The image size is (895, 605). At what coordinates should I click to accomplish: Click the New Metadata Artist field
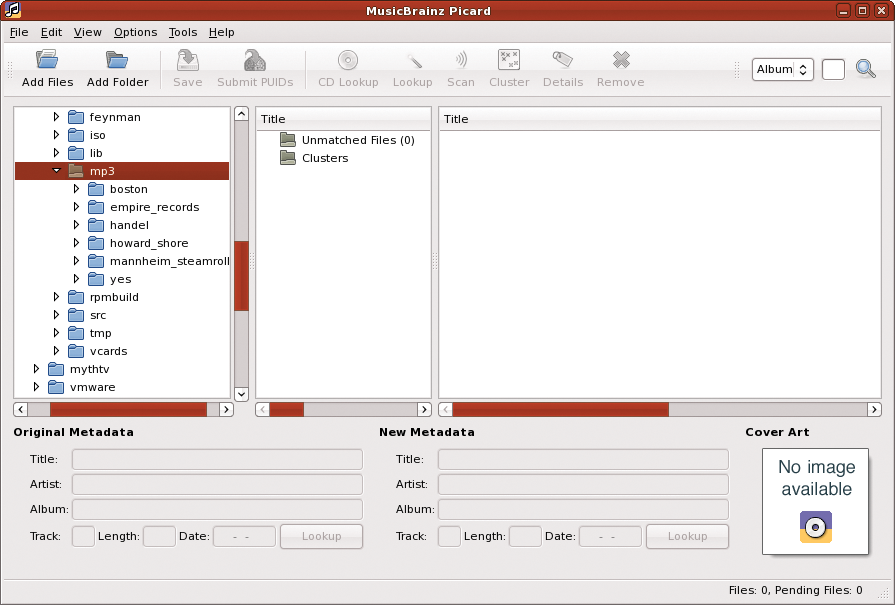tap(583, 485)
